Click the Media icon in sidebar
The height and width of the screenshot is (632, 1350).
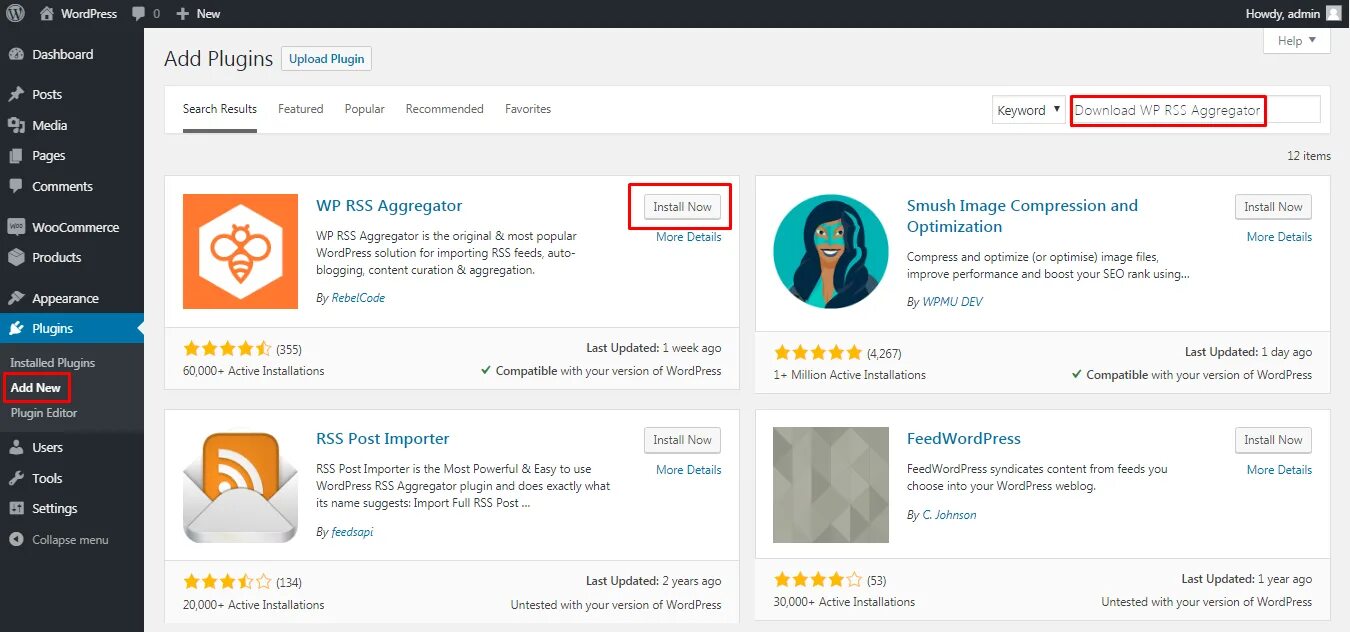16,125
